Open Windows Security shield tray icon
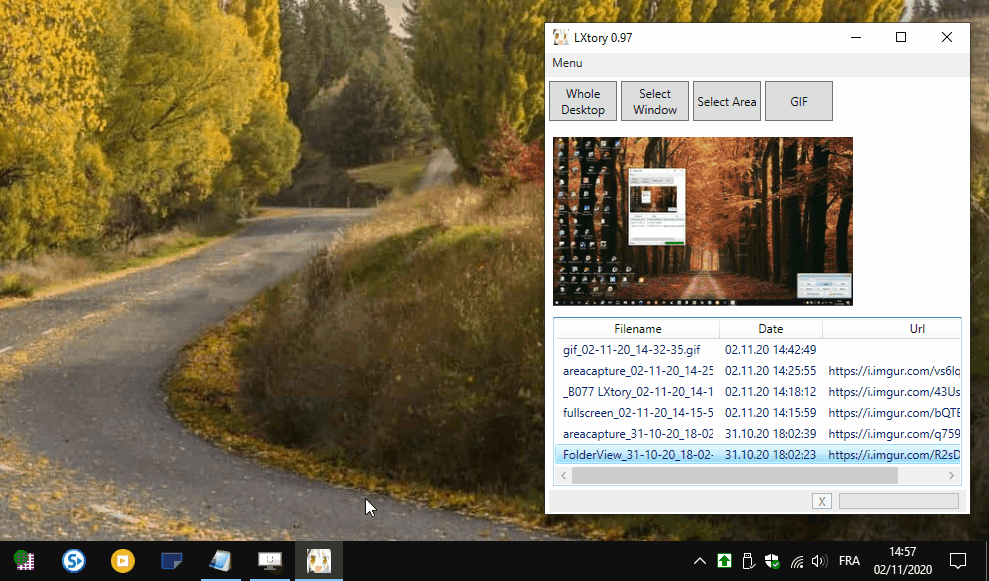Screen dimensions: 989x581 (x=772, y=560)
